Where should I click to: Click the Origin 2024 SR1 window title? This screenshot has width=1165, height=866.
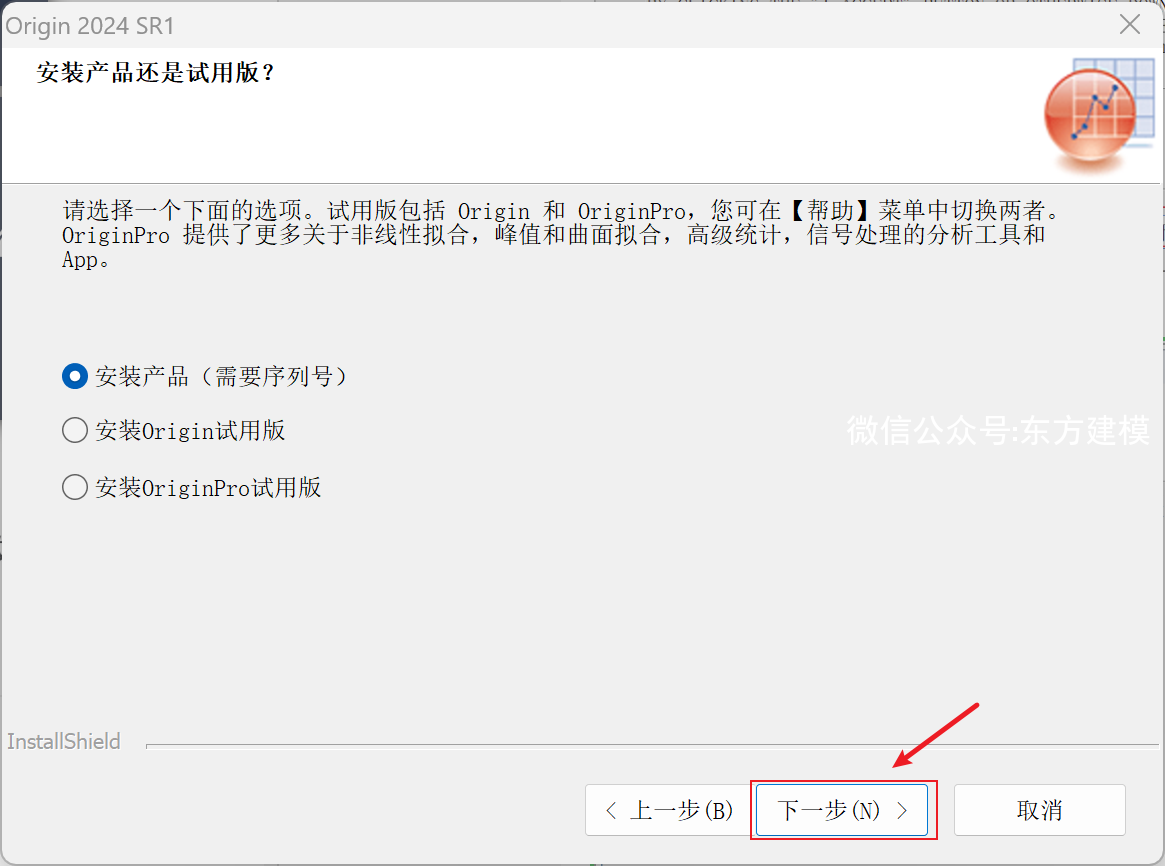(90, 26)
